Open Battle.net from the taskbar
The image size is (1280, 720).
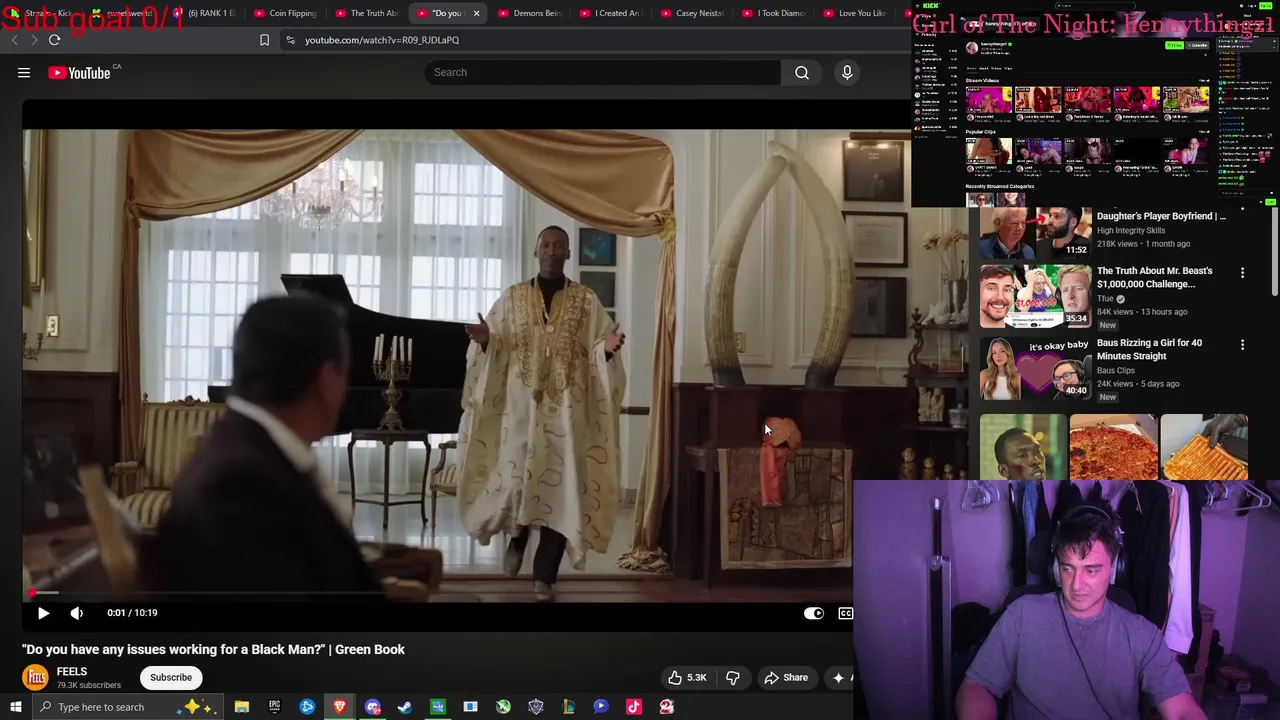[x=307, y=707]
